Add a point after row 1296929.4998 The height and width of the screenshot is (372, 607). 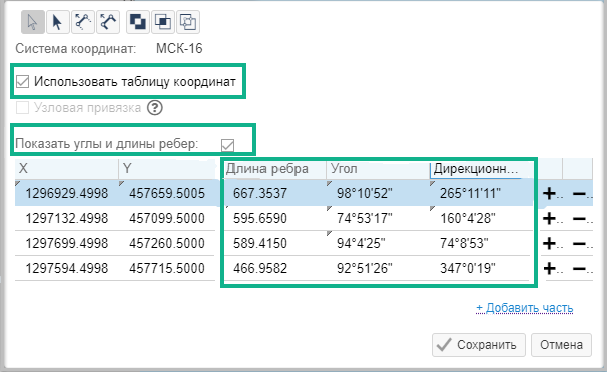coord(550,193)
